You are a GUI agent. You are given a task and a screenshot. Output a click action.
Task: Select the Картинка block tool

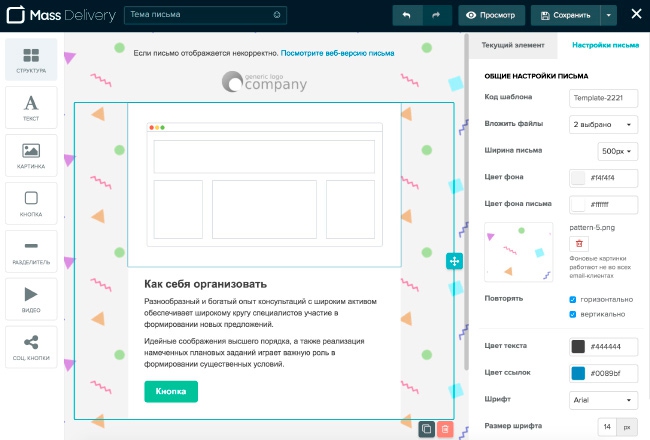(31, 156)
